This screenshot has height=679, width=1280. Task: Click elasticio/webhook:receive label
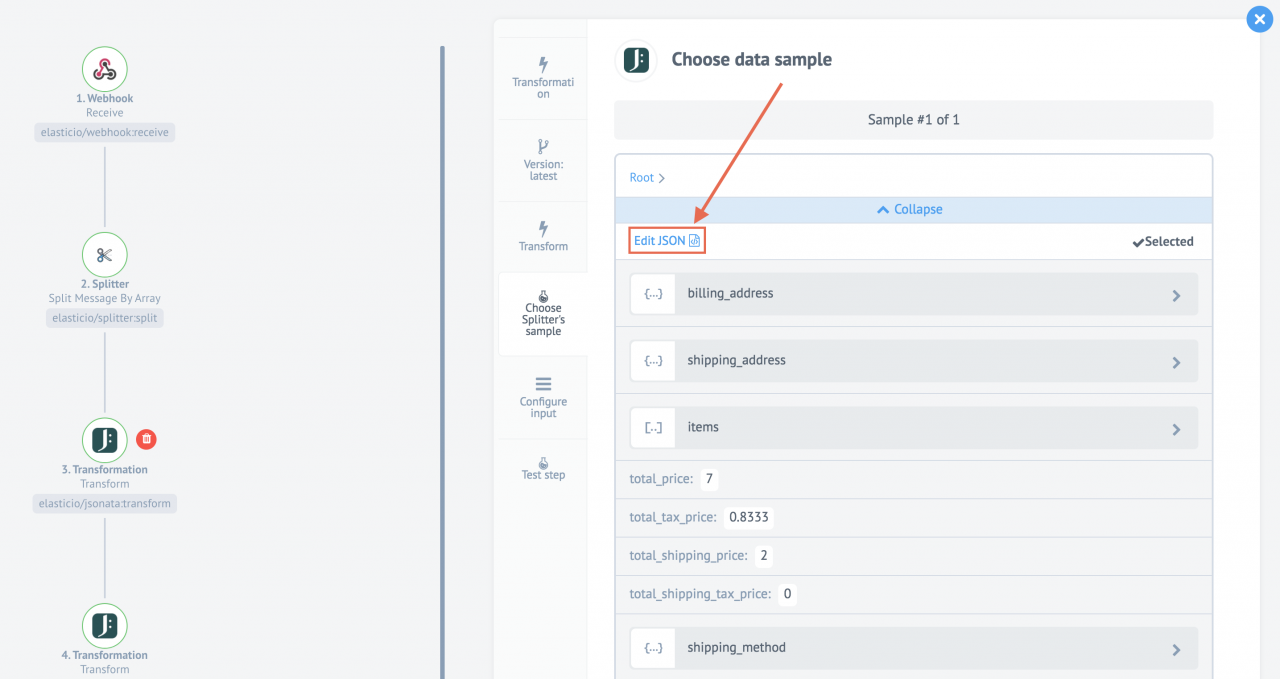click(104, 132)
